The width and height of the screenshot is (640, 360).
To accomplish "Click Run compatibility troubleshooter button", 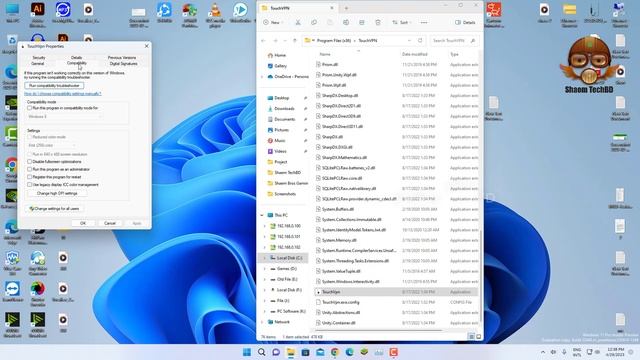I will pos(54,86).
